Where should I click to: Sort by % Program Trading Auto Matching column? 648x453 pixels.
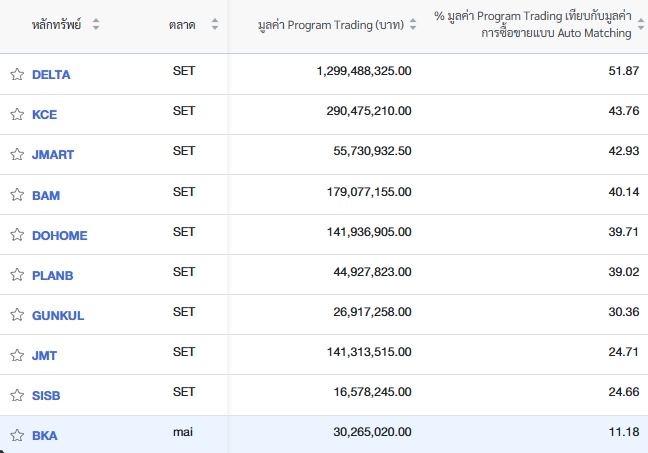click(641, 24)
